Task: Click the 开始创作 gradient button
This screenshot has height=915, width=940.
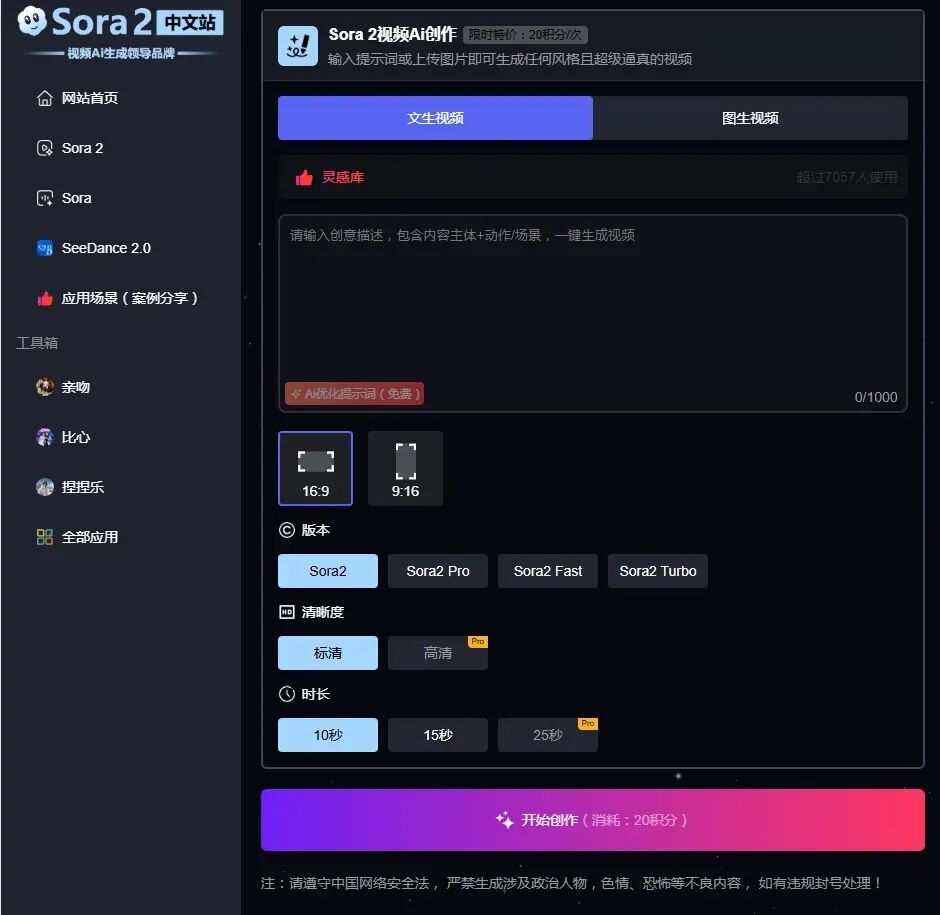Action: [x=592, y=820]
